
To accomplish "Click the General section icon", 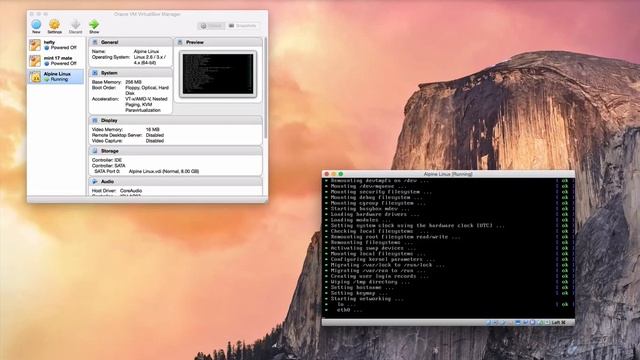I will click(x=95, y=42).
